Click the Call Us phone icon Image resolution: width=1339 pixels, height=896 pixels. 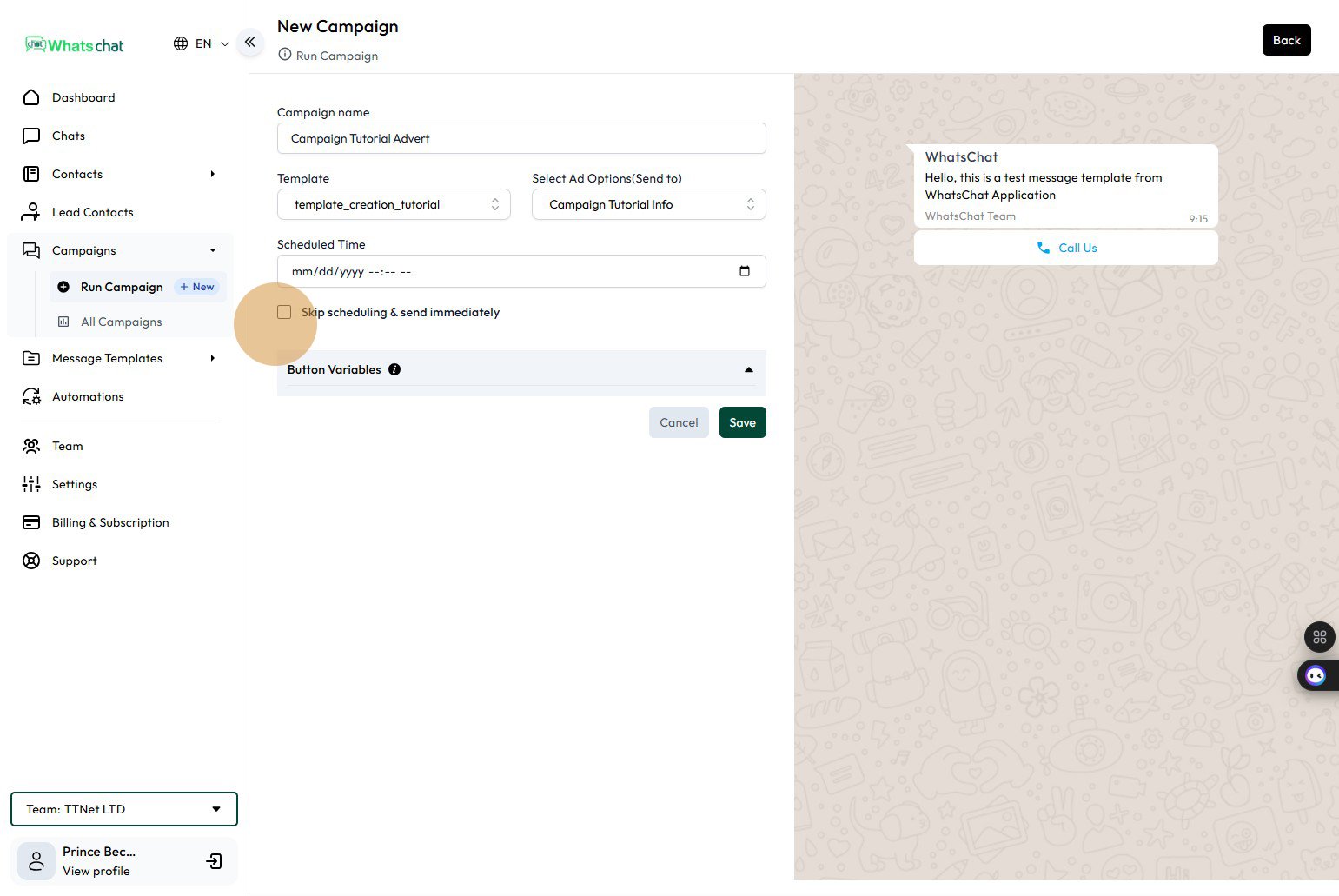click(1044, 248)
